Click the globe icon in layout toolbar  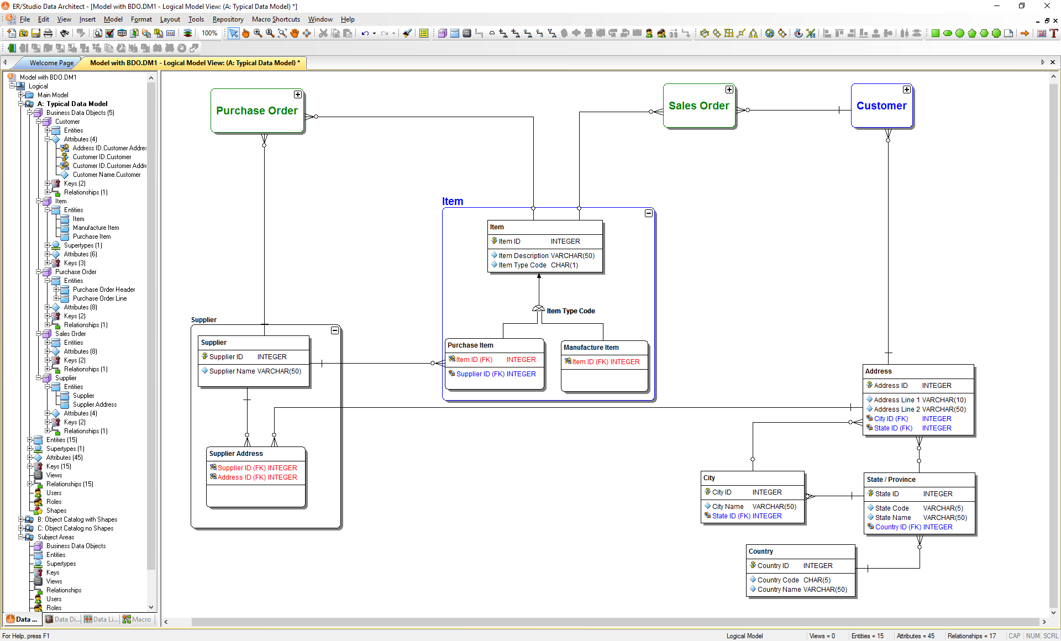point(769,33)
